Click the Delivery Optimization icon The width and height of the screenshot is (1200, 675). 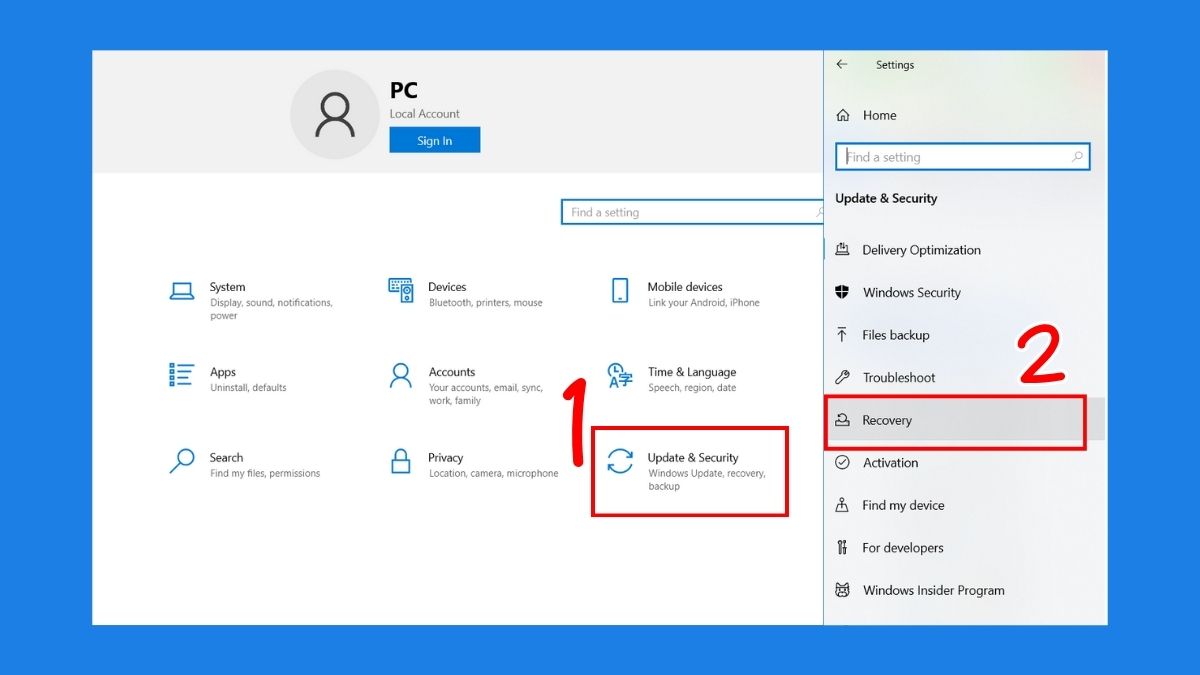[x=842, y=249]
